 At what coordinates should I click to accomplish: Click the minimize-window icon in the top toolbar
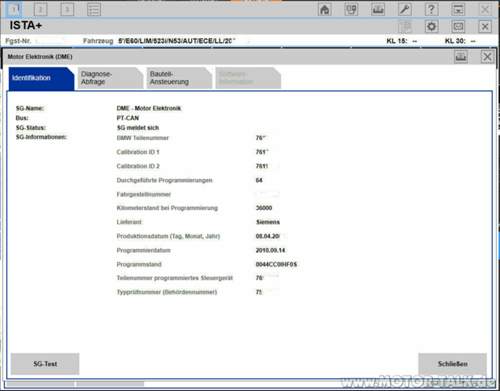click(458, 9)
